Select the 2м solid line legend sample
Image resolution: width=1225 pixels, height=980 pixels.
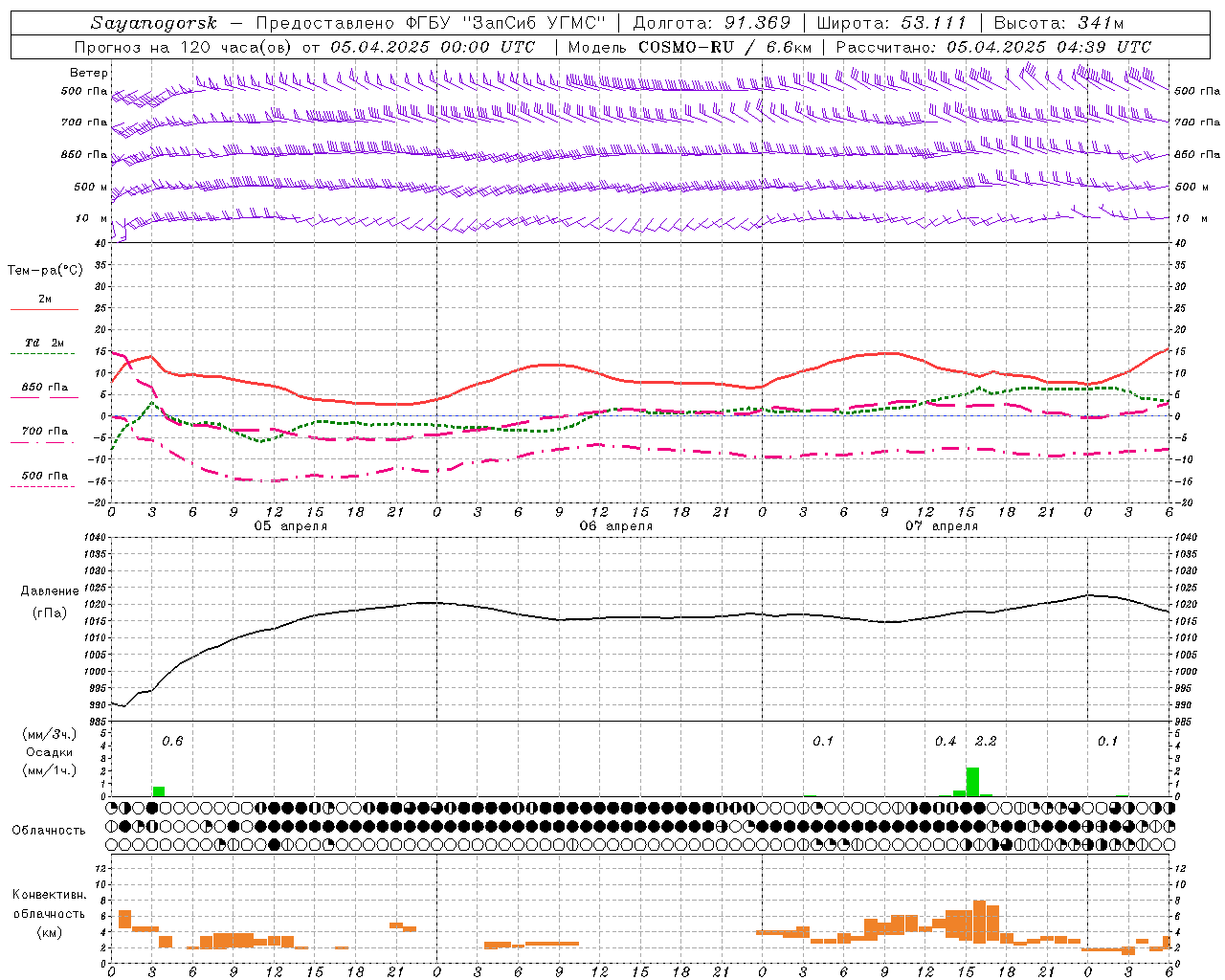[44, 310]
